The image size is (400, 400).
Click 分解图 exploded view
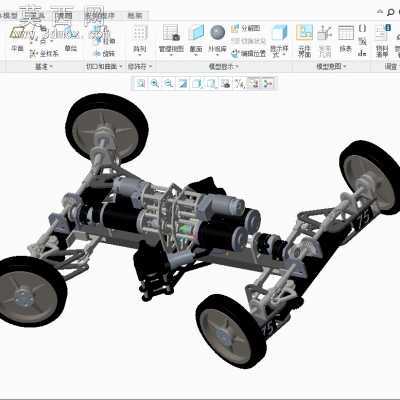[x=246, y=28]
